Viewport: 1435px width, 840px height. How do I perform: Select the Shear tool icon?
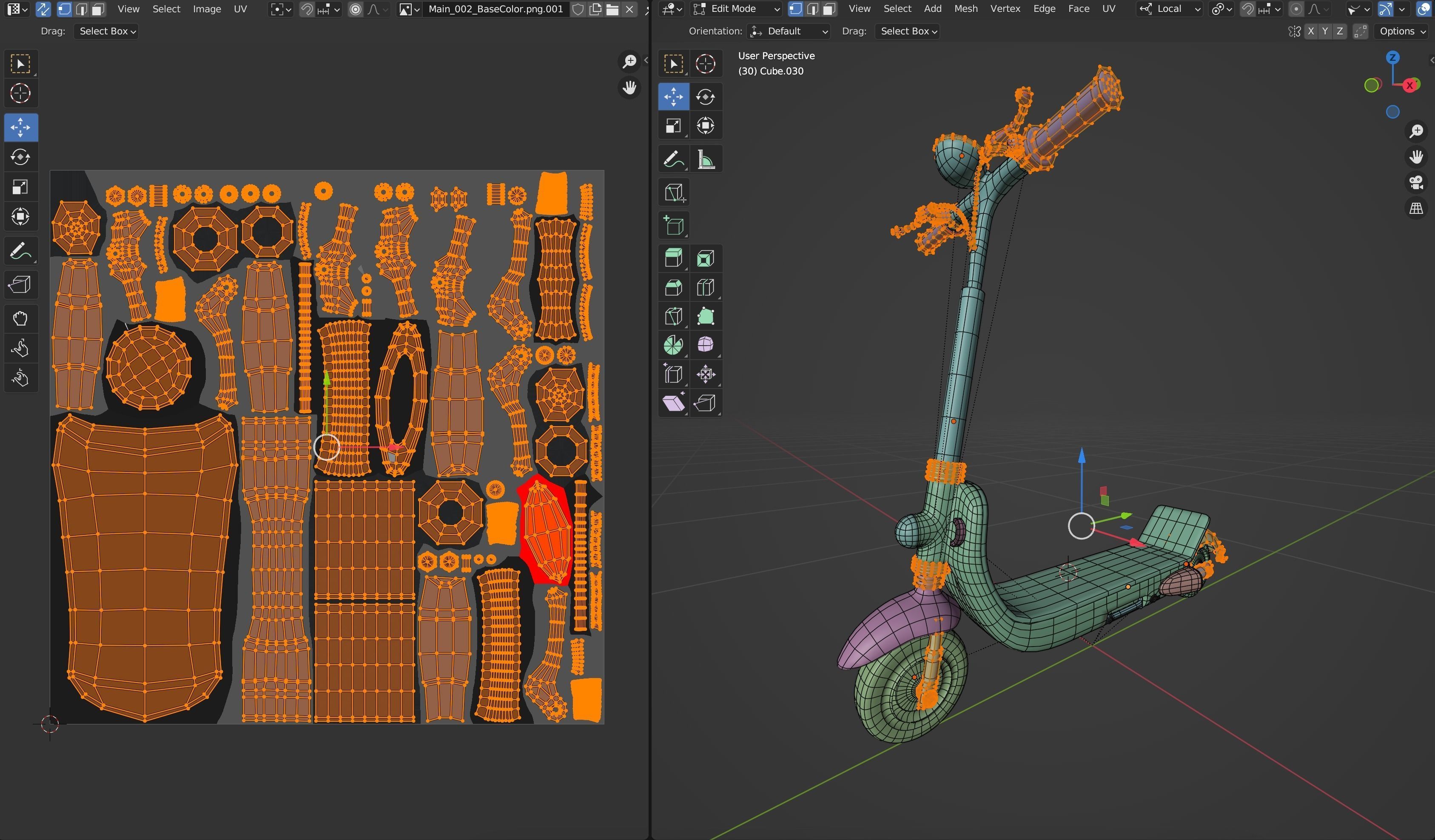674,403
